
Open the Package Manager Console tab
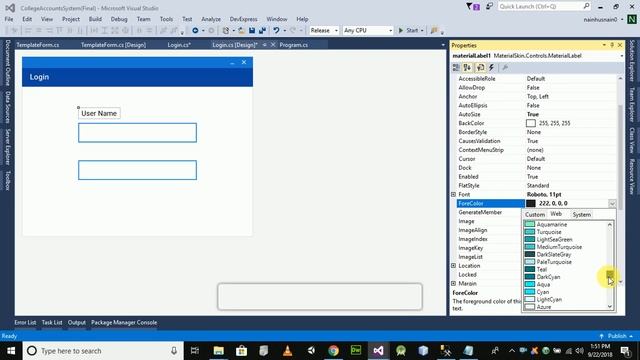coord(124,322)
